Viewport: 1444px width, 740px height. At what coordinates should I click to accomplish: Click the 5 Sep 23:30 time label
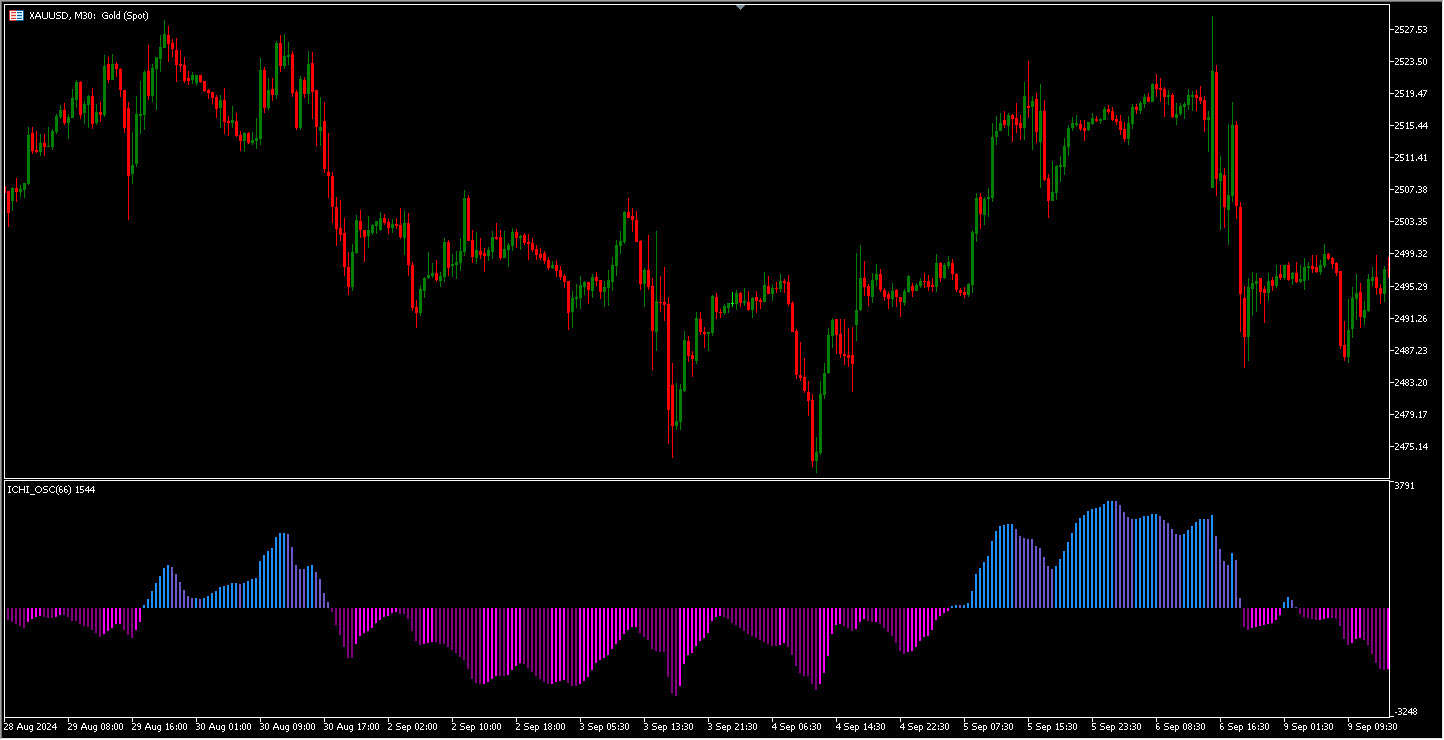1116,726
